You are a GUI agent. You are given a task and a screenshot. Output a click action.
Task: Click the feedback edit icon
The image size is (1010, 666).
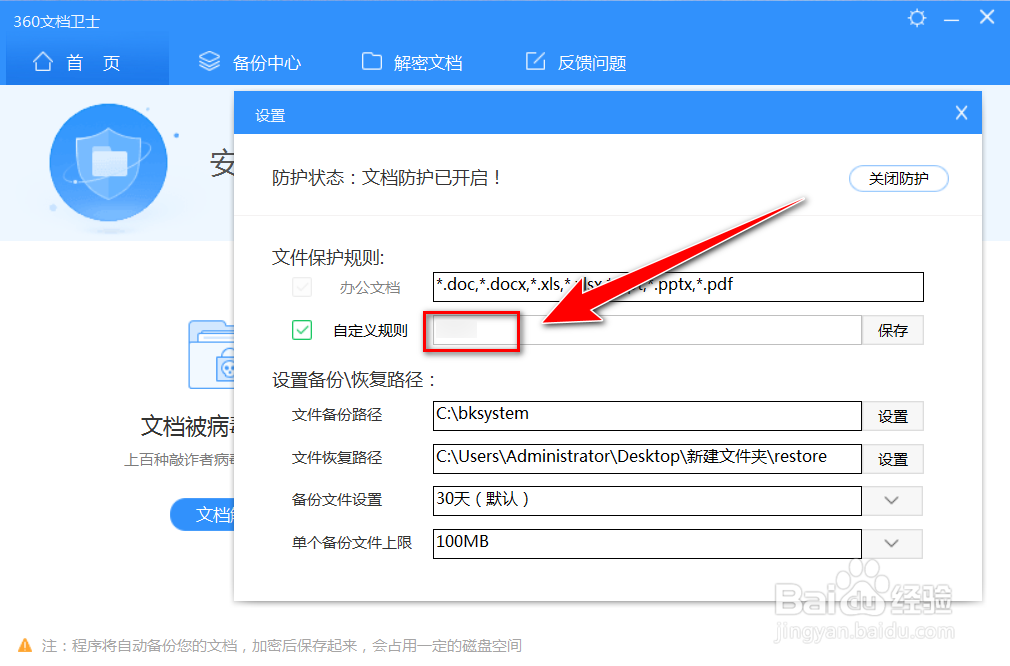[535, 61]
